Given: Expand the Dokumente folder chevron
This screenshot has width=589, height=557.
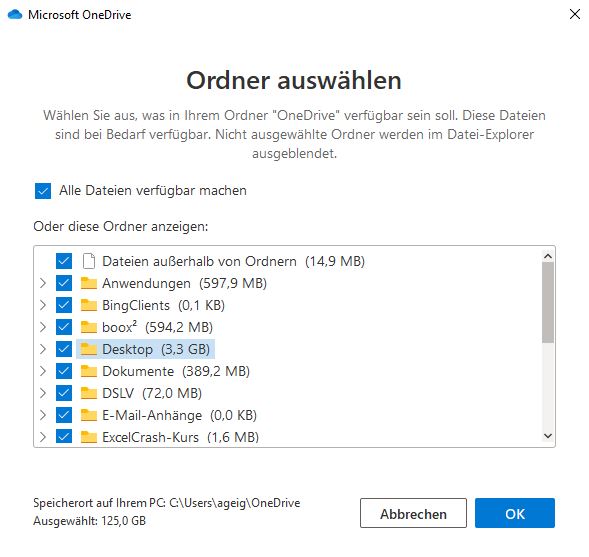Looking at the screenshot, I should pos(43,371).
